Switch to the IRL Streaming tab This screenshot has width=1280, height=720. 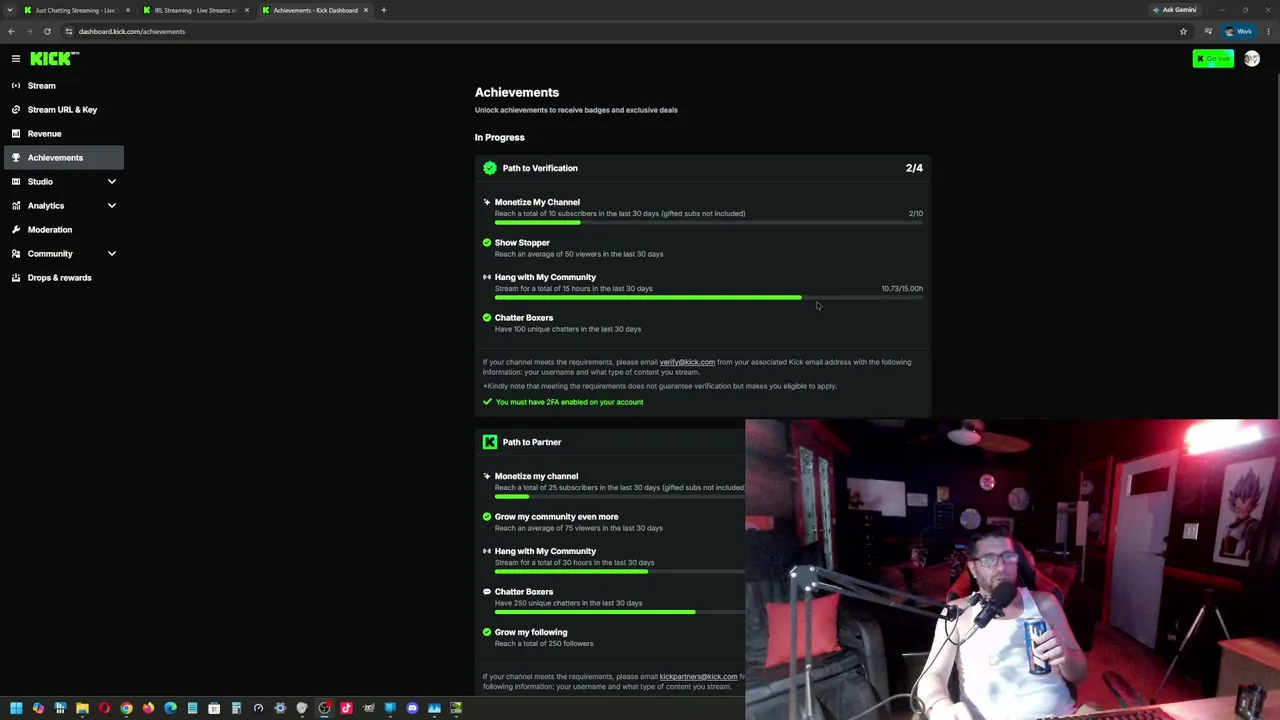tap(195, 10)
